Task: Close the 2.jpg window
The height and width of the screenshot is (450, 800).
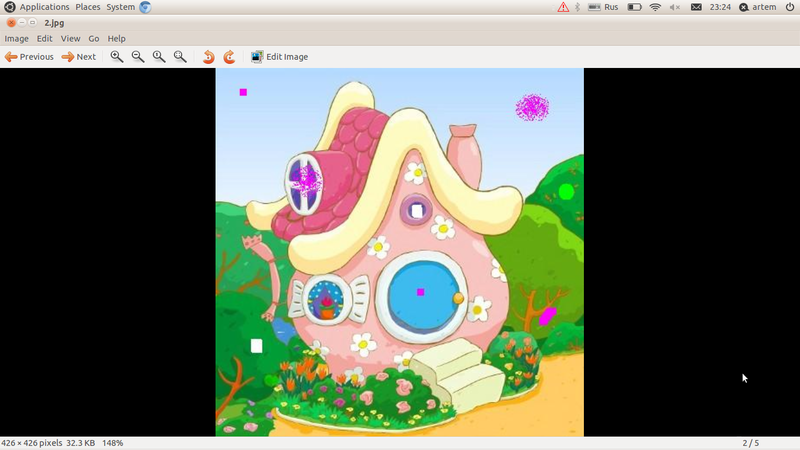Action: coord(11,22)
